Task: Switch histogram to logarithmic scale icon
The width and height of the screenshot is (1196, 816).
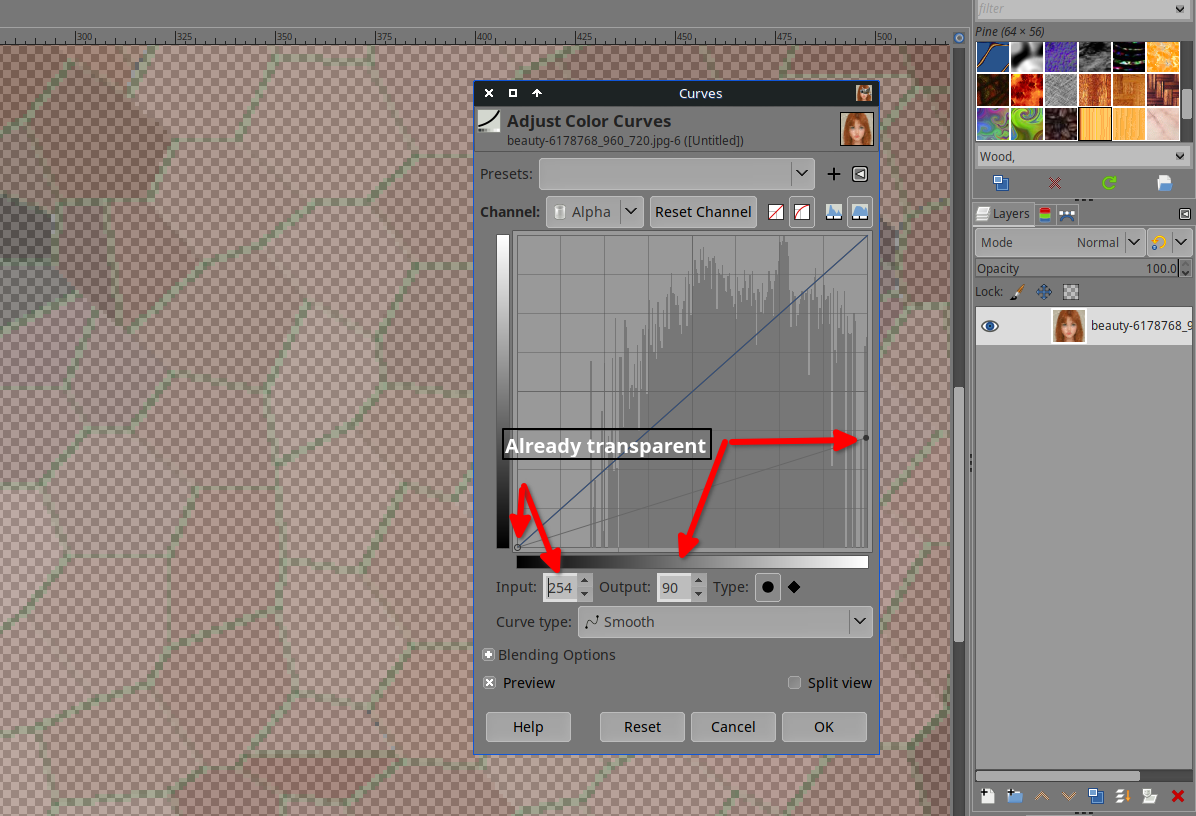Action: tap(860, 212)
